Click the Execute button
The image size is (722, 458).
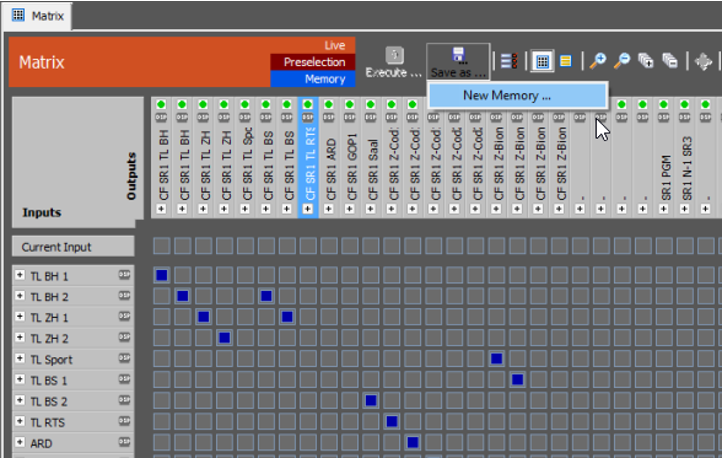tap(394, 62)
